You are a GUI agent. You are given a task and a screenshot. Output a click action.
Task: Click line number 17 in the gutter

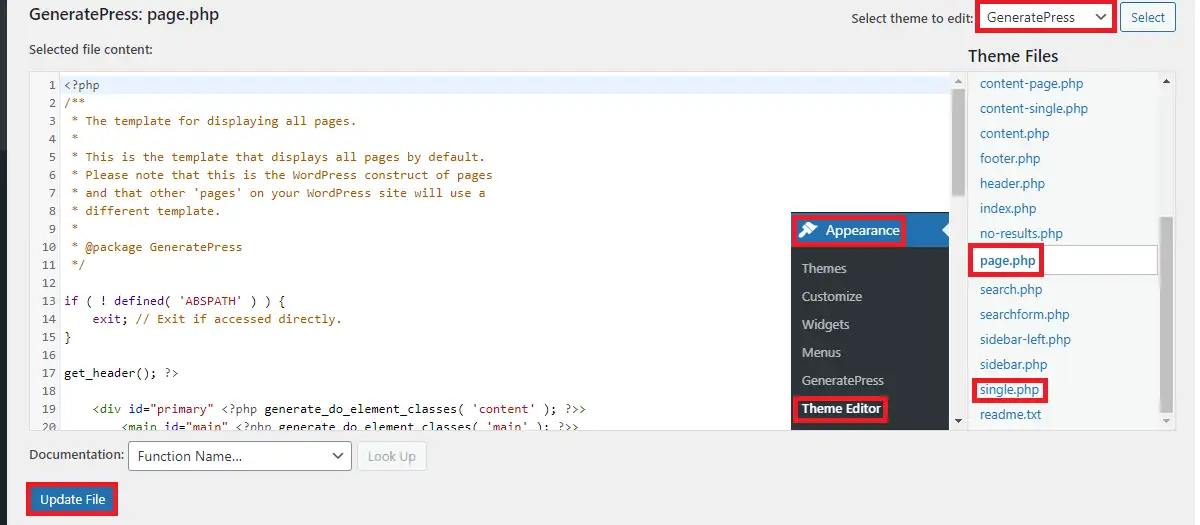coord(48,373)
